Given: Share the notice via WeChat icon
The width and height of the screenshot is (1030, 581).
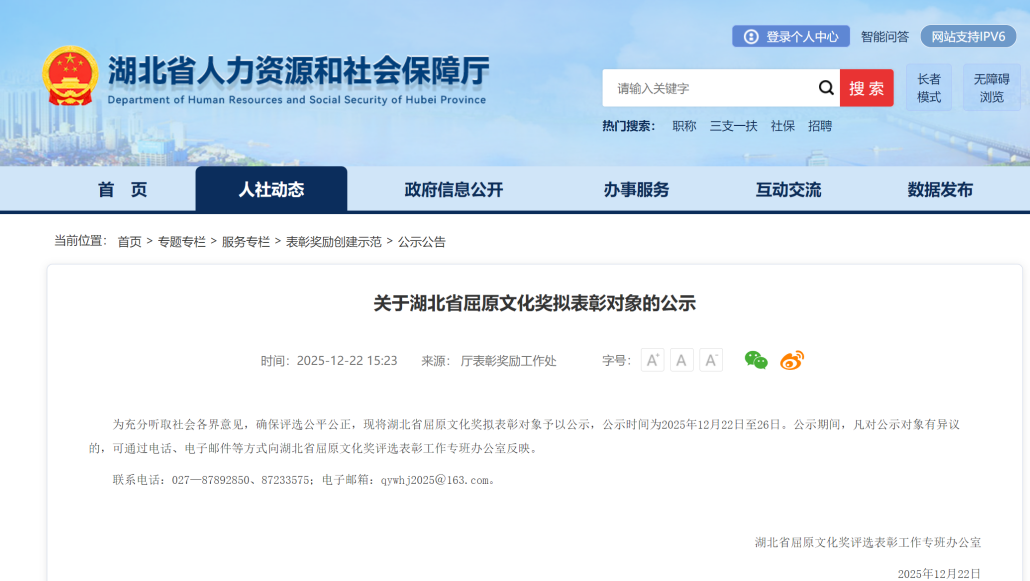Looking at the screenshot, I should click(756, 361).
